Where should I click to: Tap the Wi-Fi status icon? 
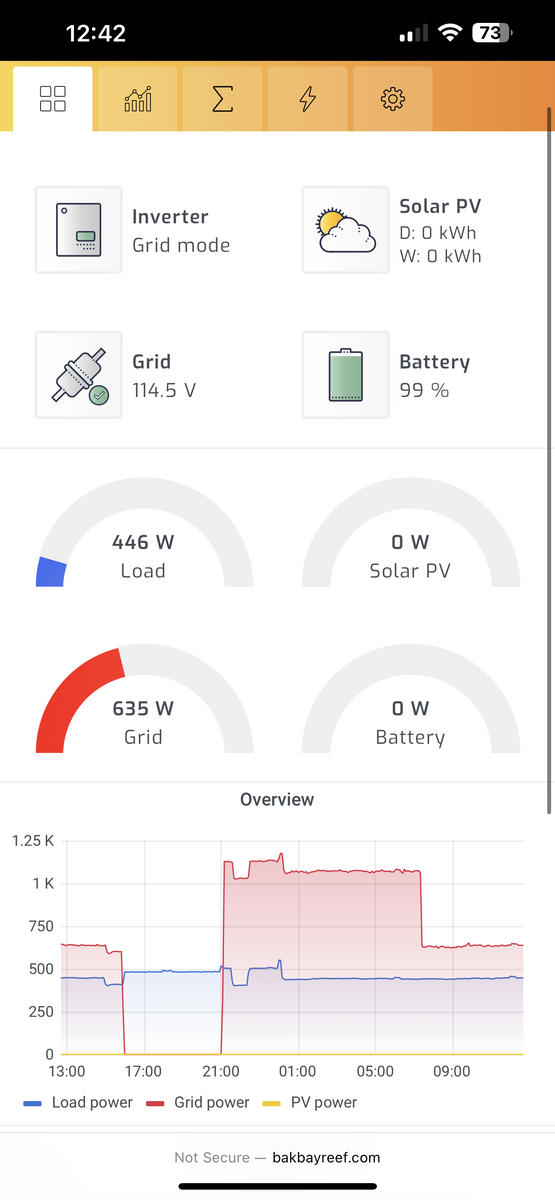[450, 33]
